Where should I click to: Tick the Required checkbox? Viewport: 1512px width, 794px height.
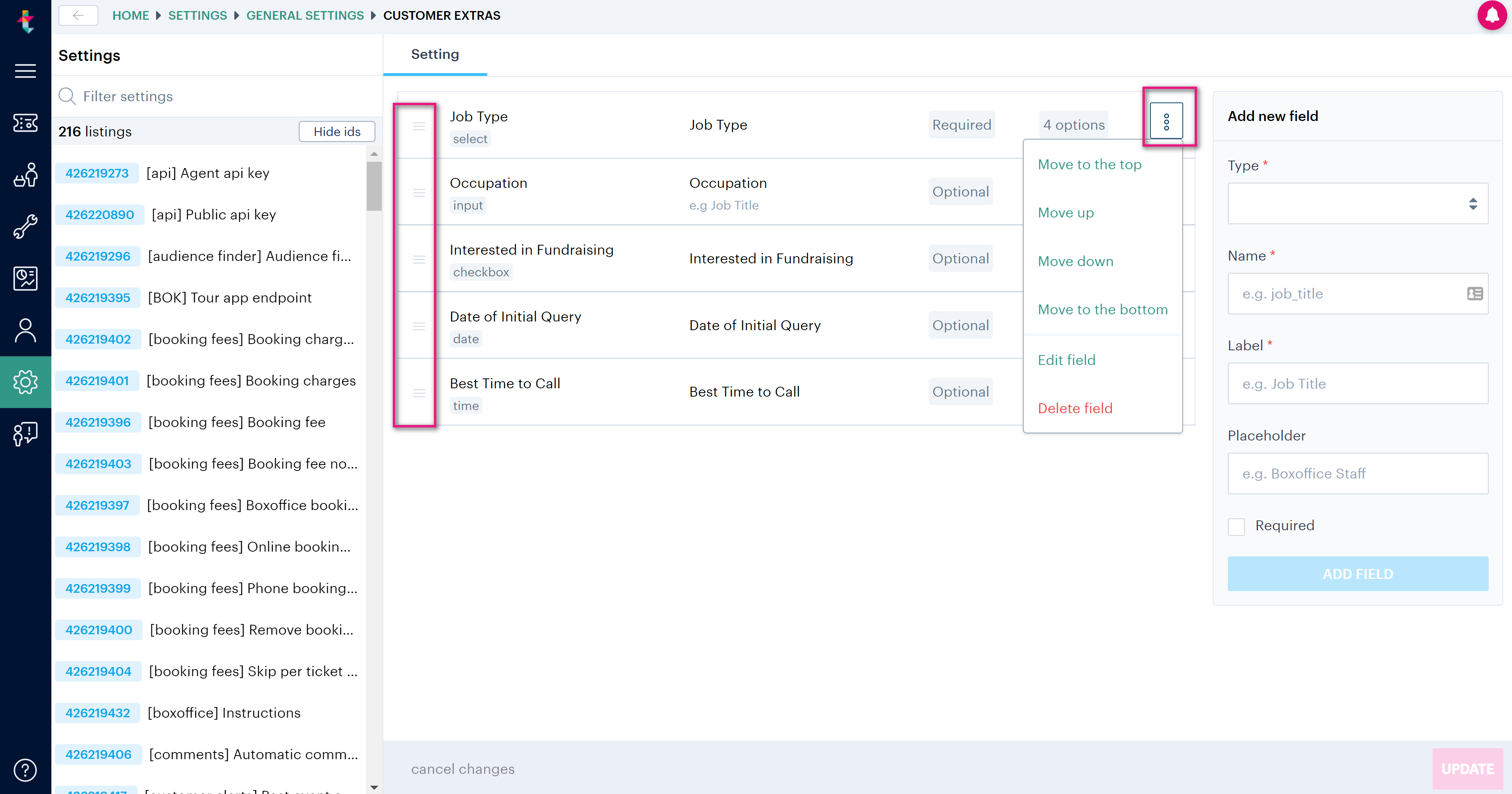point(1236,526)
